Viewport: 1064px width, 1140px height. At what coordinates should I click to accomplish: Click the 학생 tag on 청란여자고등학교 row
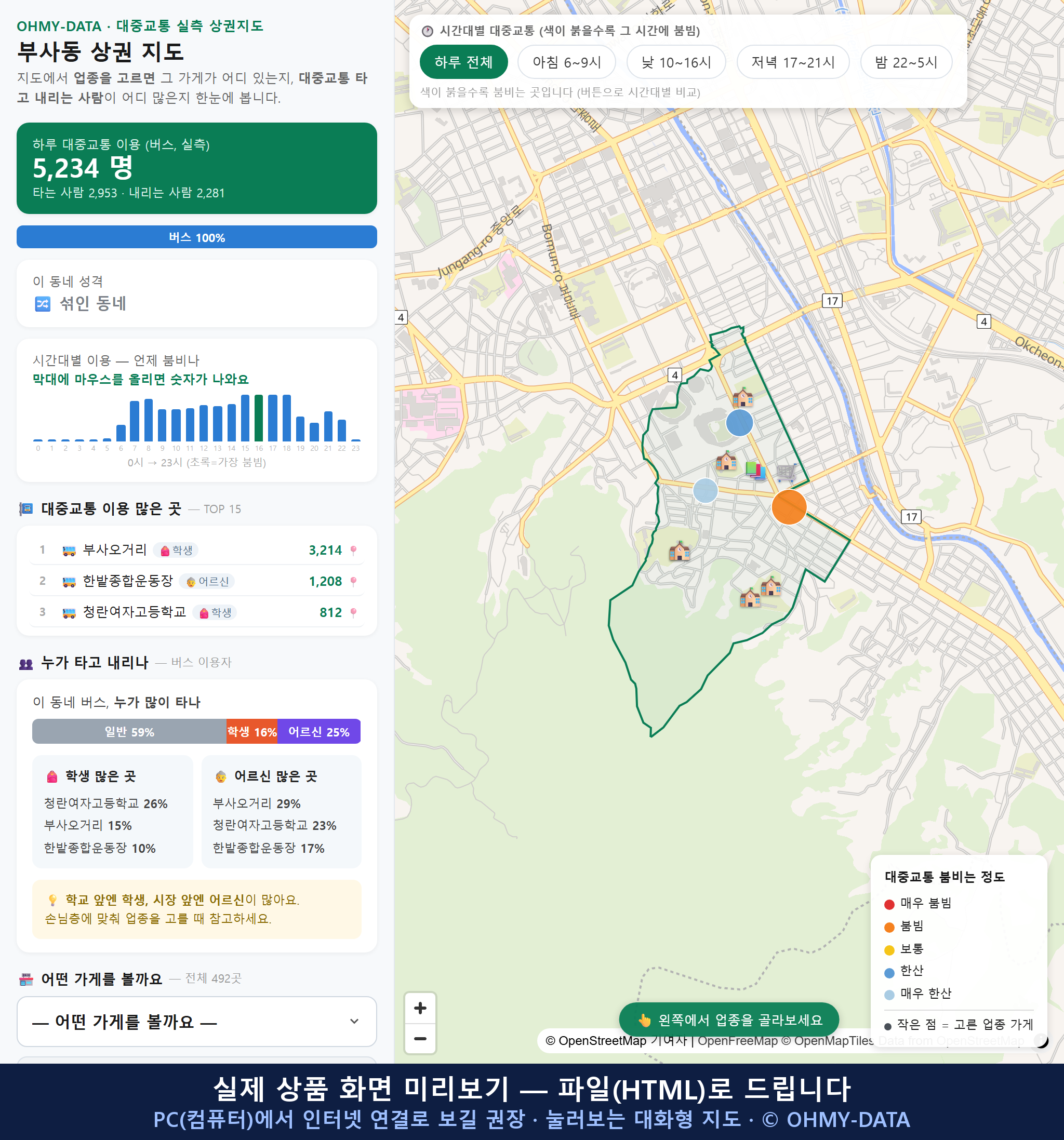pos(215,612)
